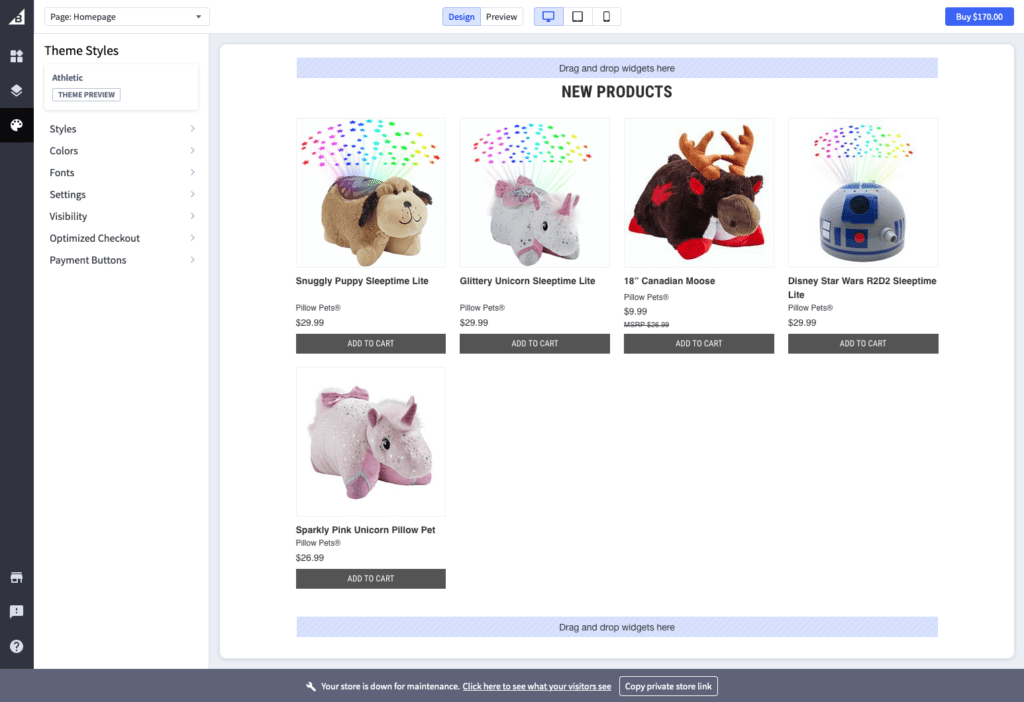Click the $29.99 Glittery Unicorn price
1024x702 pixels.
[x=473, y=323]
